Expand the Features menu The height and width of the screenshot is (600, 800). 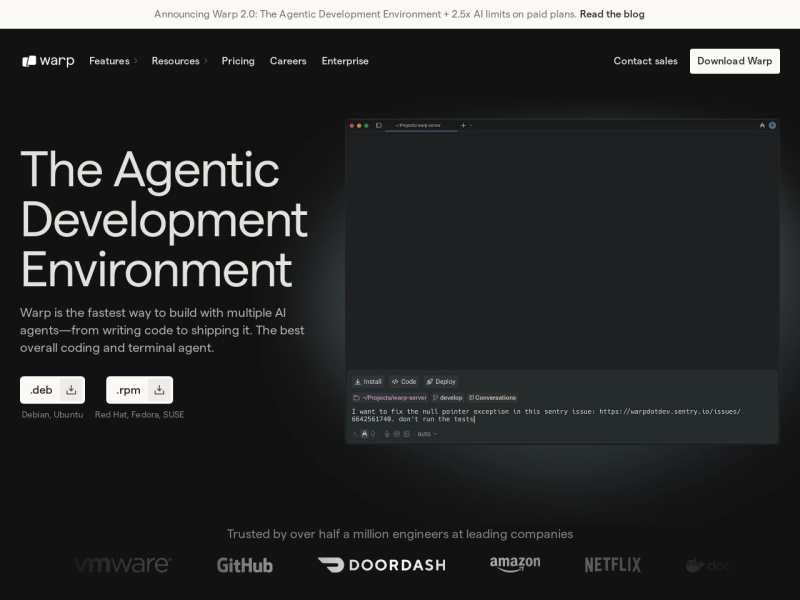click(113, 61)
